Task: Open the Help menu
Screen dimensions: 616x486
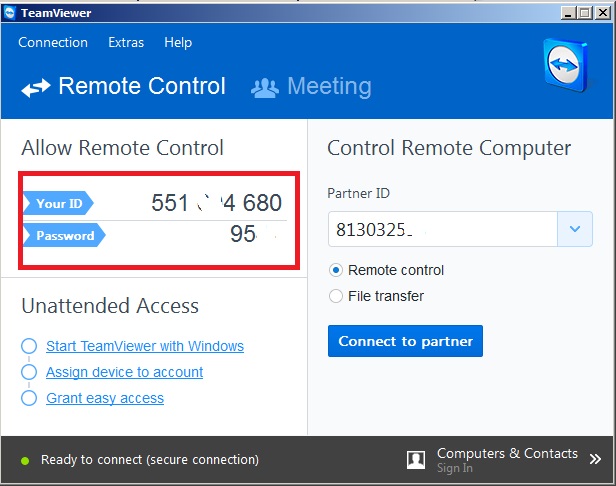Action: (x=178, y=42)
